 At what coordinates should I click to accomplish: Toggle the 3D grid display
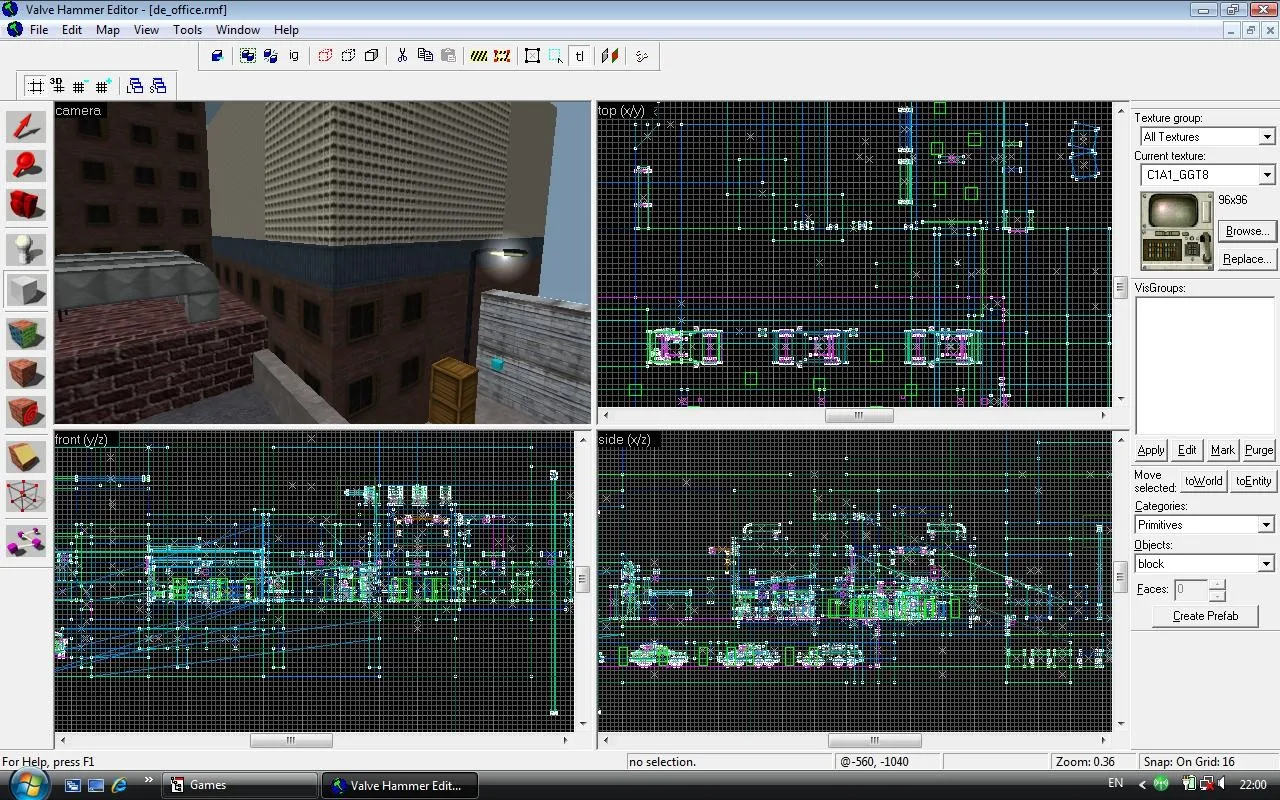coord(58,86)
